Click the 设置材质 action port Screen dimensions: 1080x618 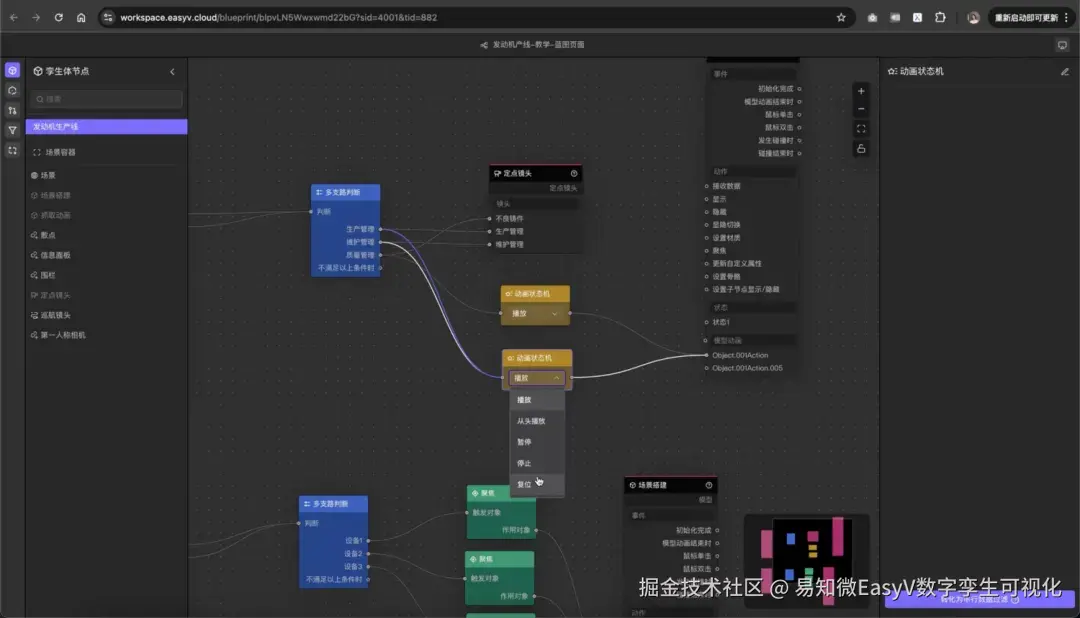coord(726,238)
